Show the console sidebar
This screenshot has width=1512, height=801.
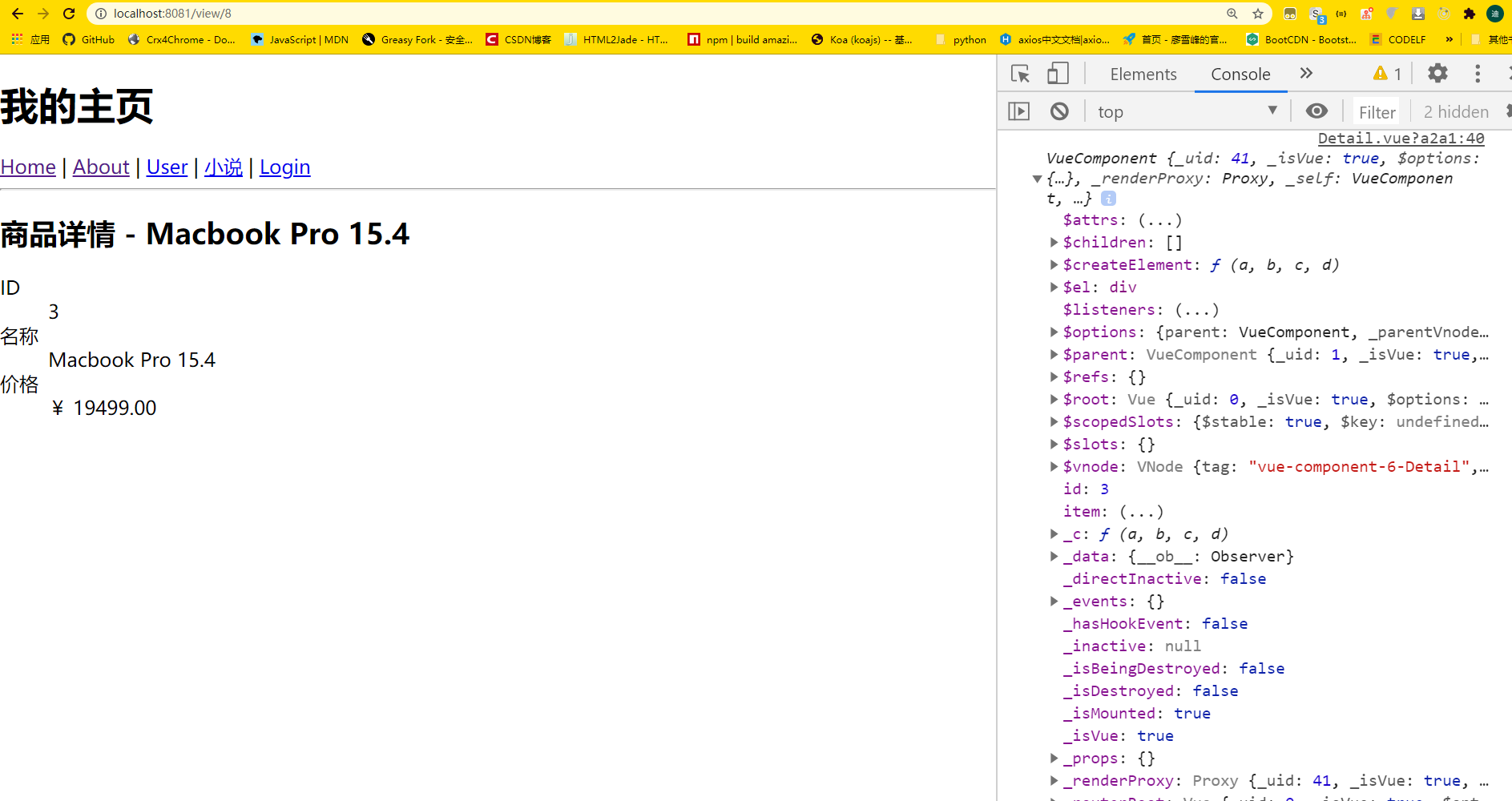[x=1018, y=111]
